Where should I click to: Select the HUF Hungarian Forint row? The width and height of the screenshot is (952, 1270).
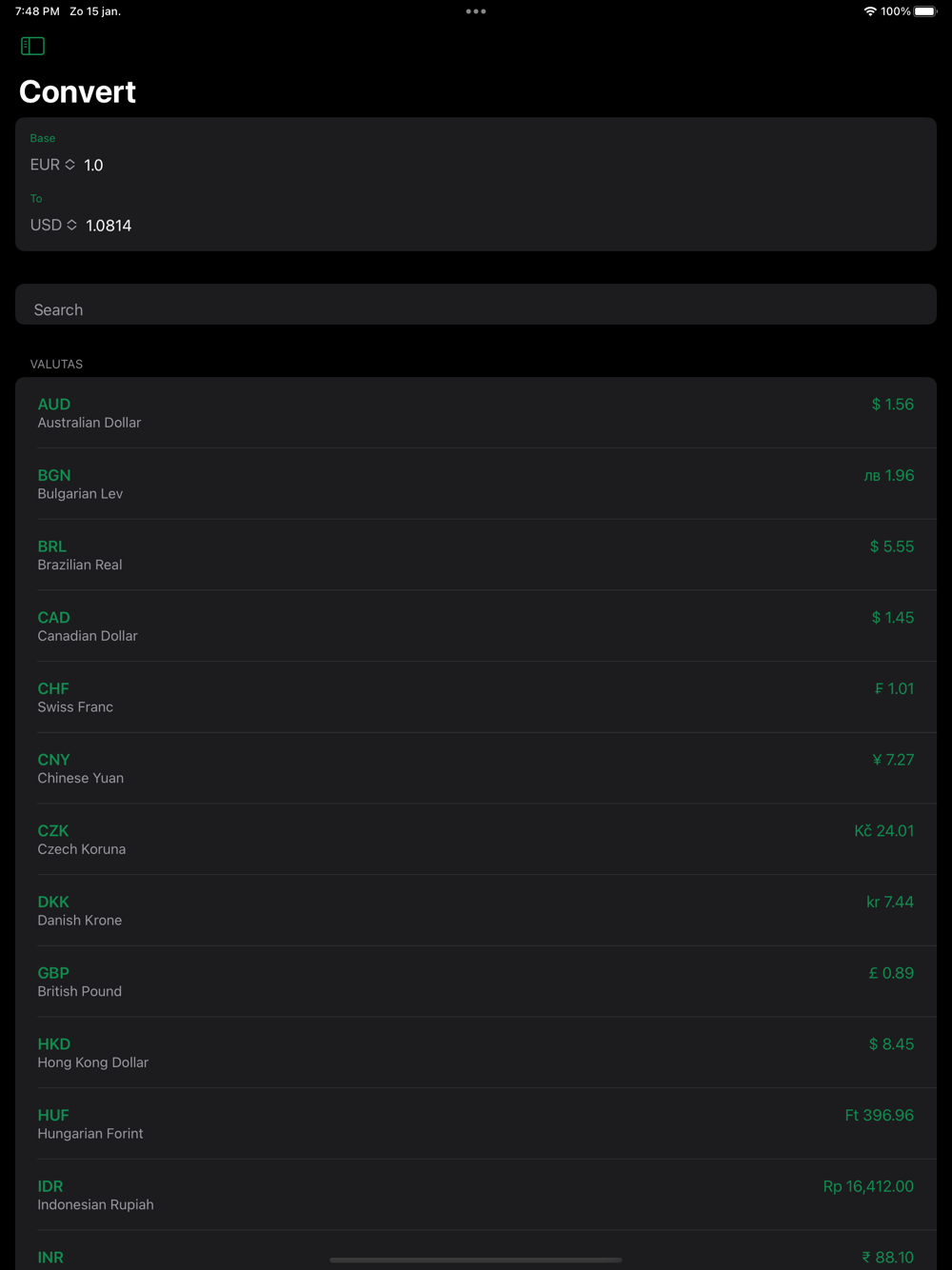(x=476, y=1123)
